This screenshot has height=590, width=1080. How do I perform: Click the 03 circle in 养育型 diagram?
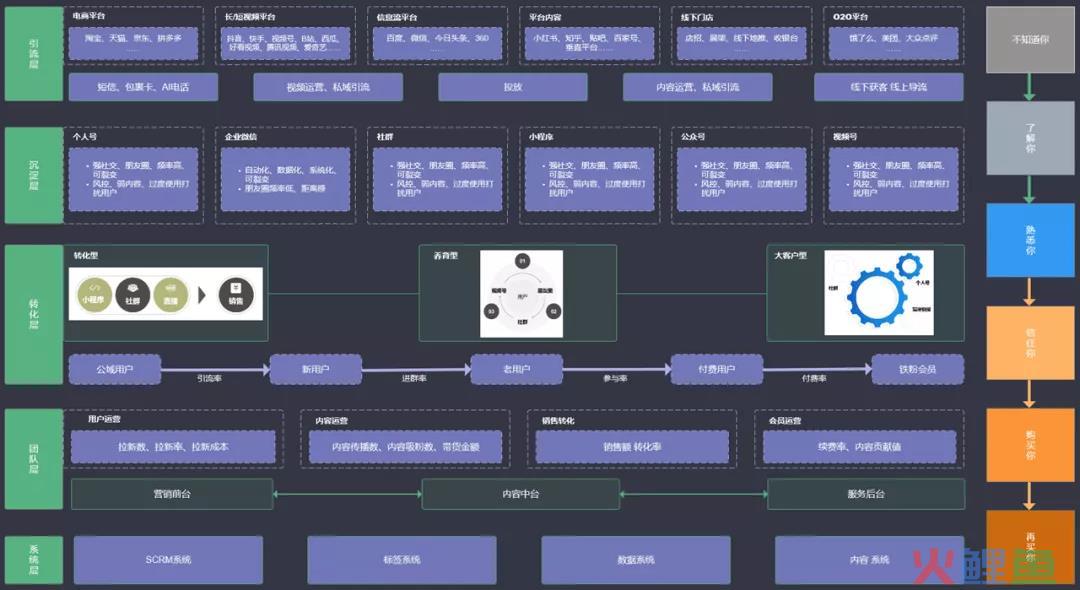491,311
